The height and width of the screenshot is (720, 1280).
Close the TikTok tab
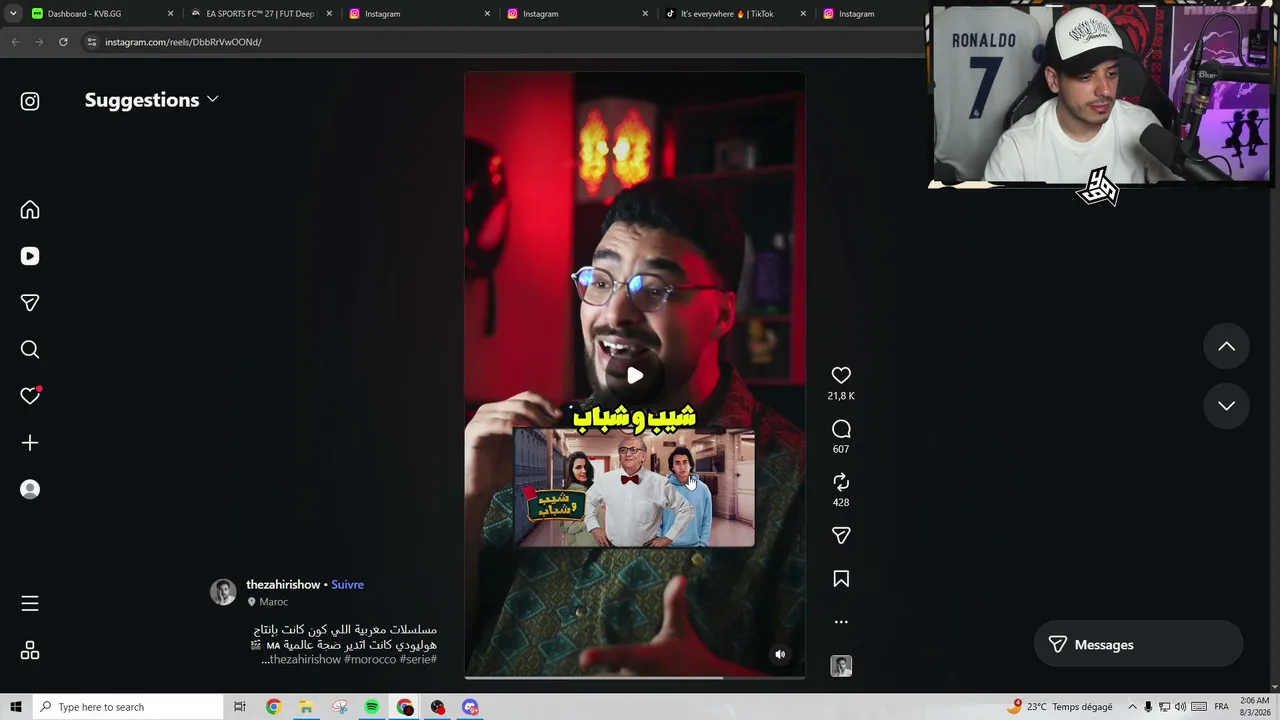pyautogui.click(x=803, y=14)
